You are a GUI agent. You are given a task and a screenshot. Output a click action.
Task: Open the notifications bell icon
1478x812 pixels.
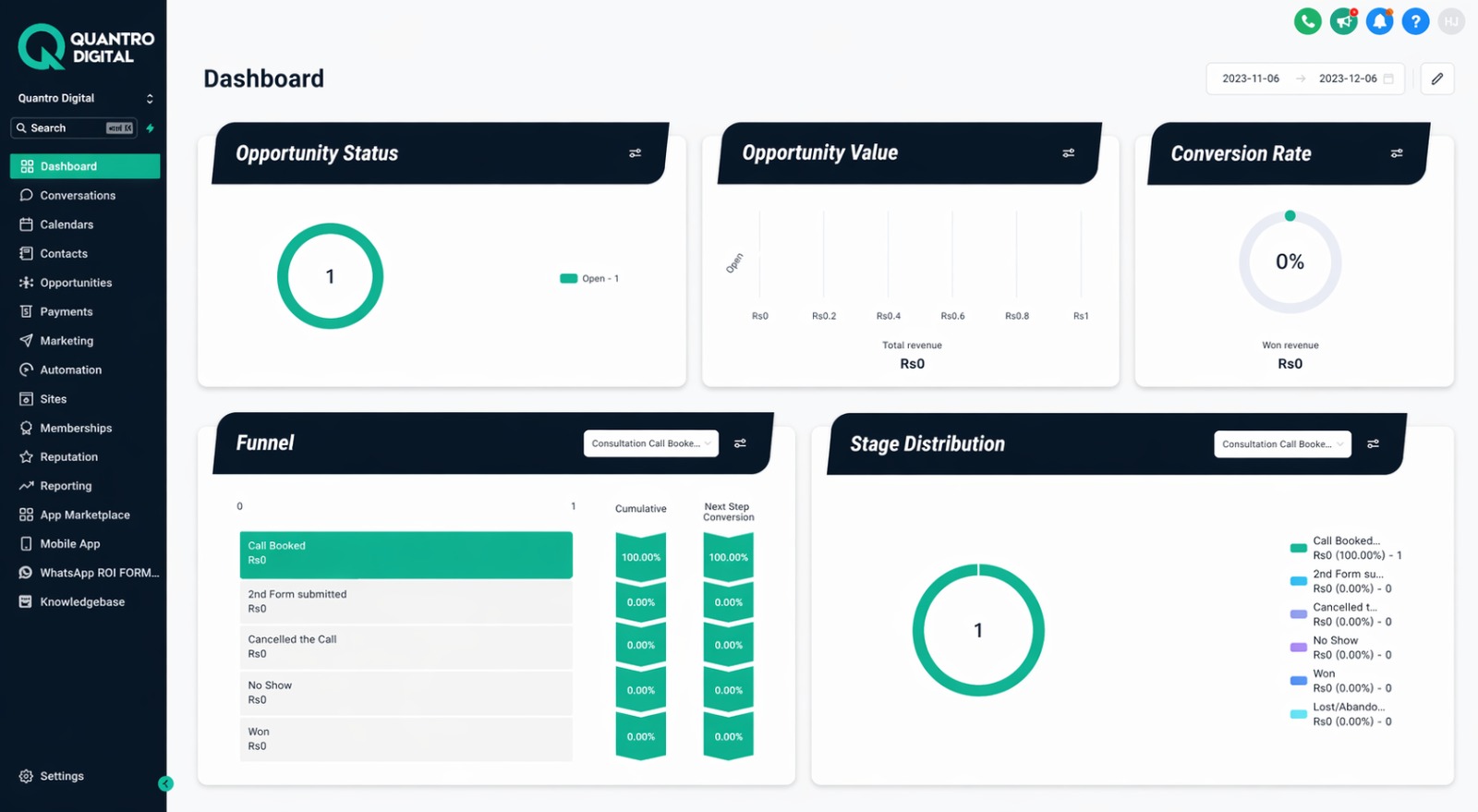1379,21
